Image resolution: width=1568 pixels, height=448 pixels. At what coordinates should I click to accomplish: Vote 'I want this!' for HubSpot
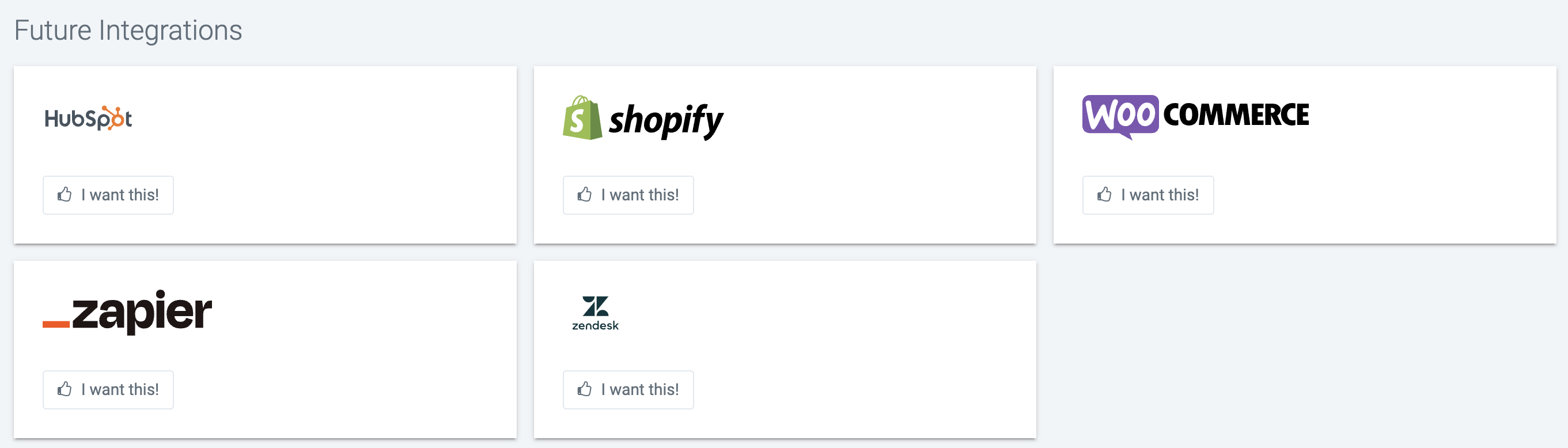108,195
